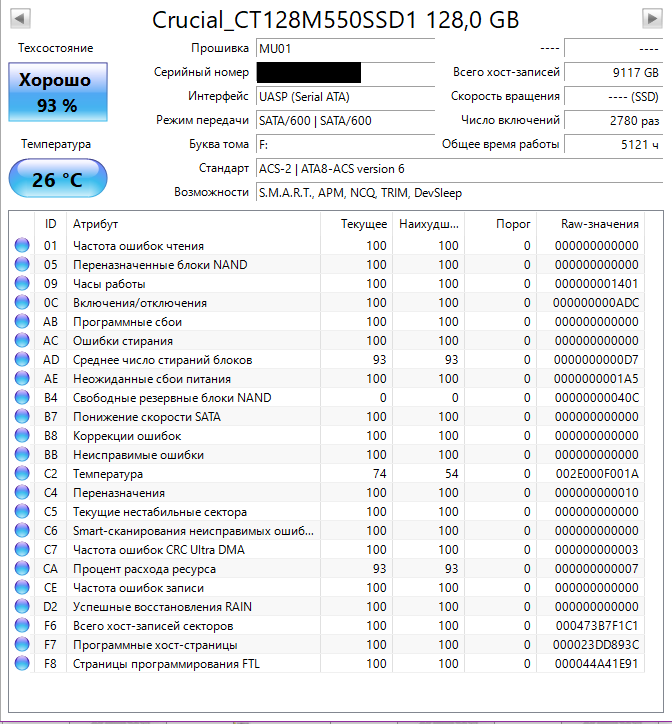This screenshot has width=672, height=724.
Task: Go to next disk with right arrow
Action: (652, 18)
